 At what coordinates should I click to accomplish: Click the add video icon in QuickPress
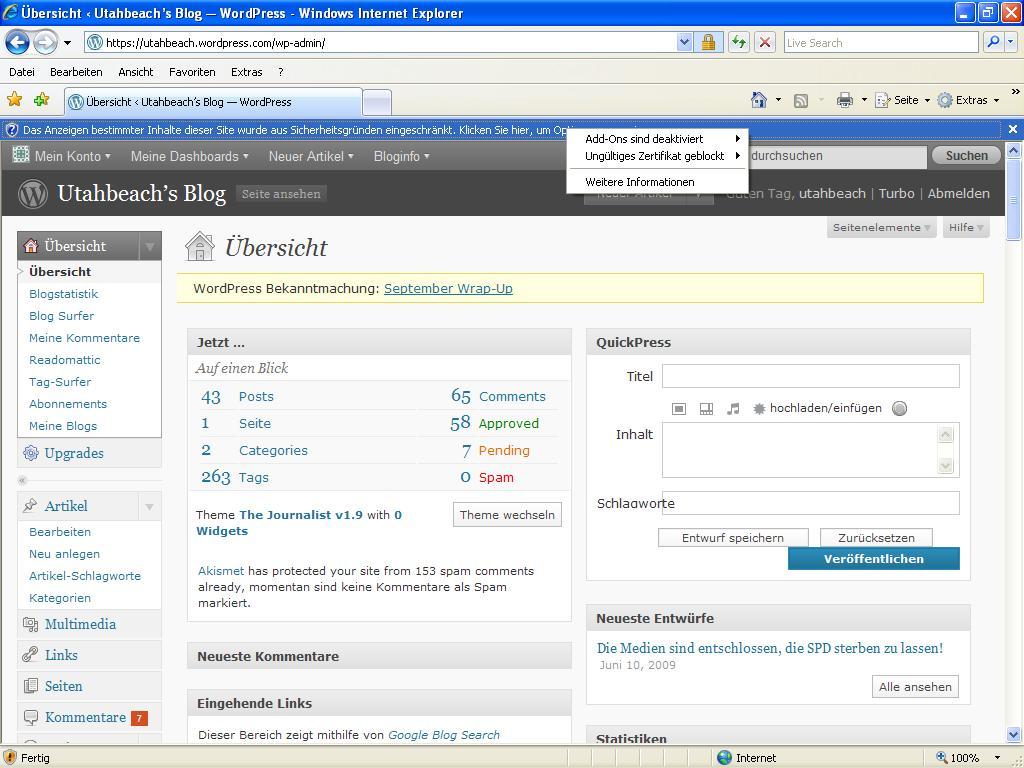(x=706, y=409)
